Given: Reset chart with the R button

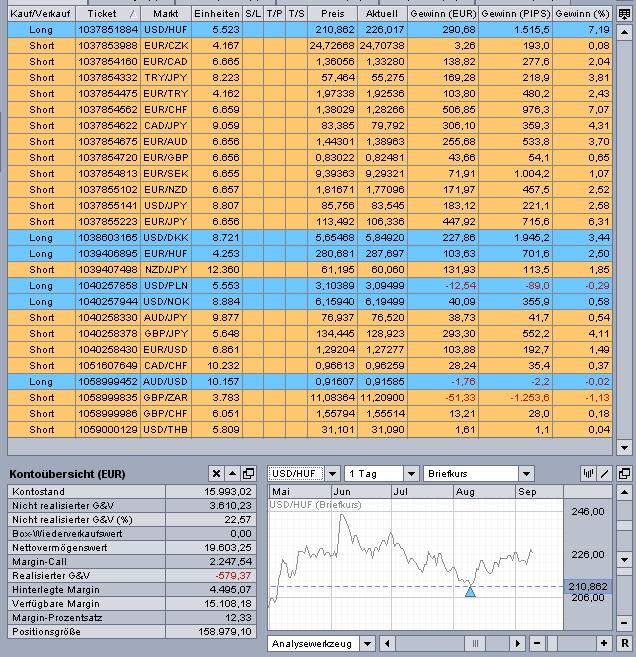Looking at the screenshot, I should 624,643.
